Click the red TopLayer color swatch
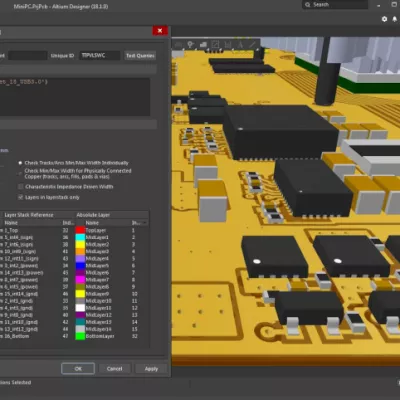 (80, 230)
